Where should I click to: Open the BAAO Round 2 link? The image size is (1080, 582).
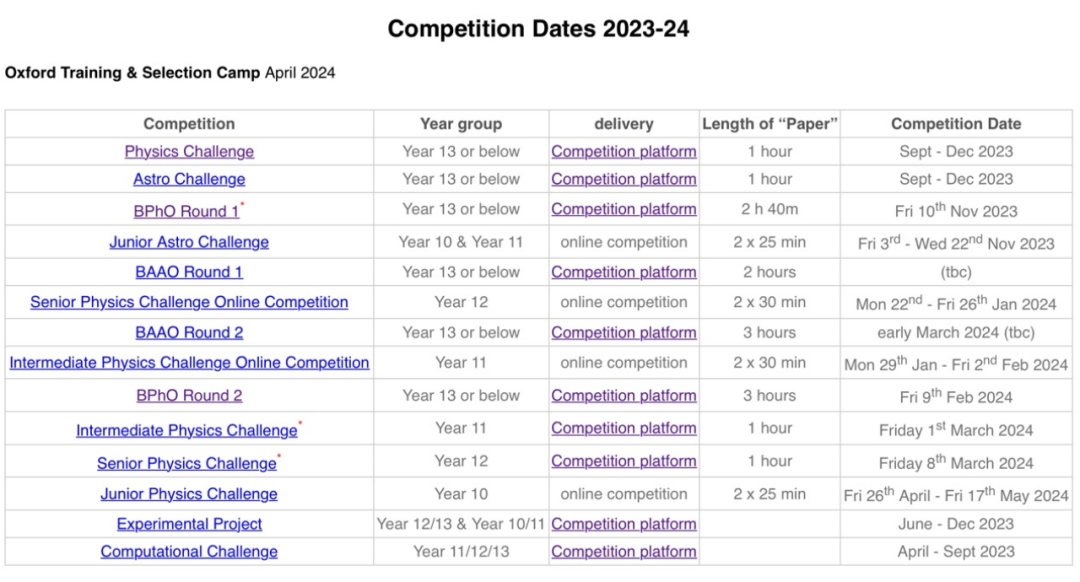click(x=189, y=333)
